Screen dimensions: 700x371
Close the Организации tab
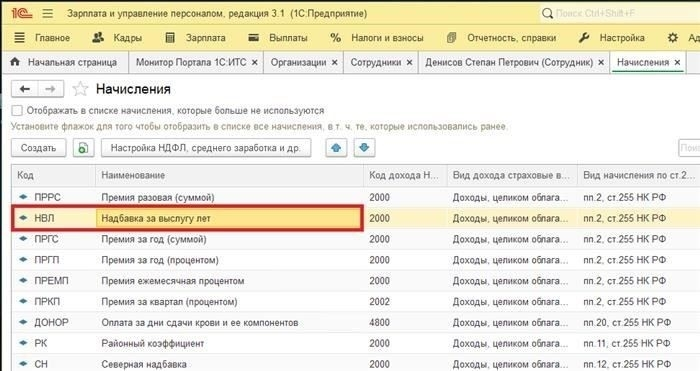(x=334, y=63)
